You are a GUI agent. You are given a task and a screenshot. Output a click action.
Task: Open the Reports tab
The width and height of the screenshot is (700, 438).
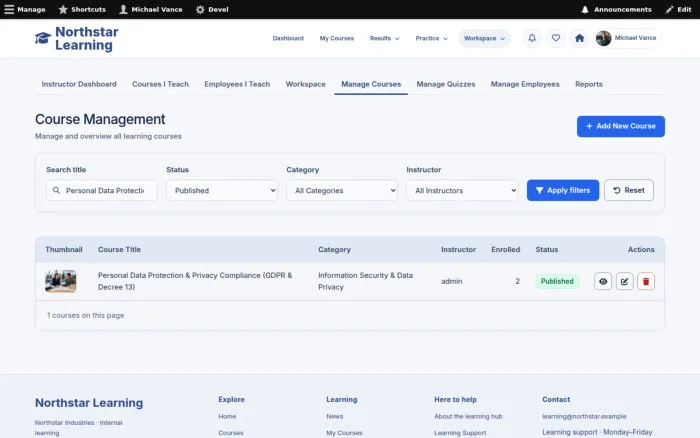(588, 84)
